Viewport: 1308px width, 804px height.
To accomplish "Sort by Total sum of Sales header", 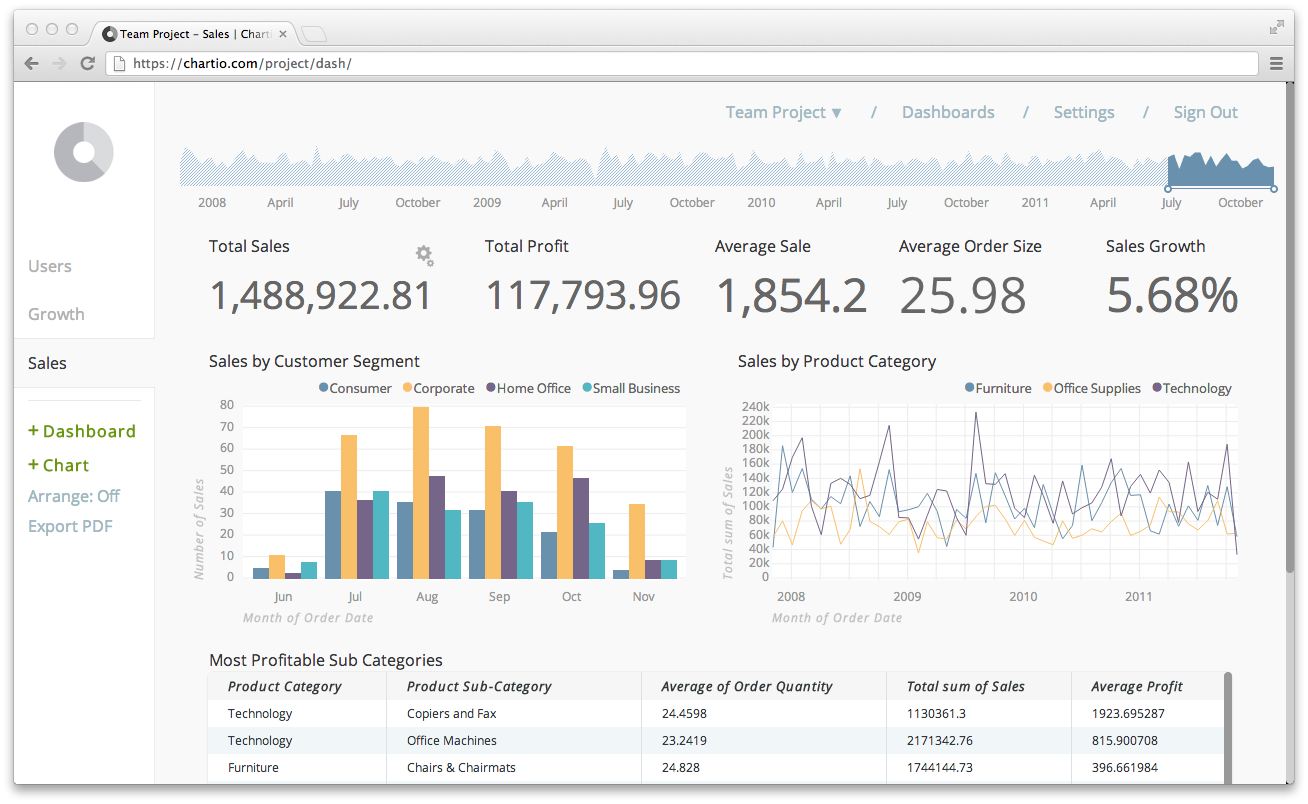I will [x=966, y=686].
